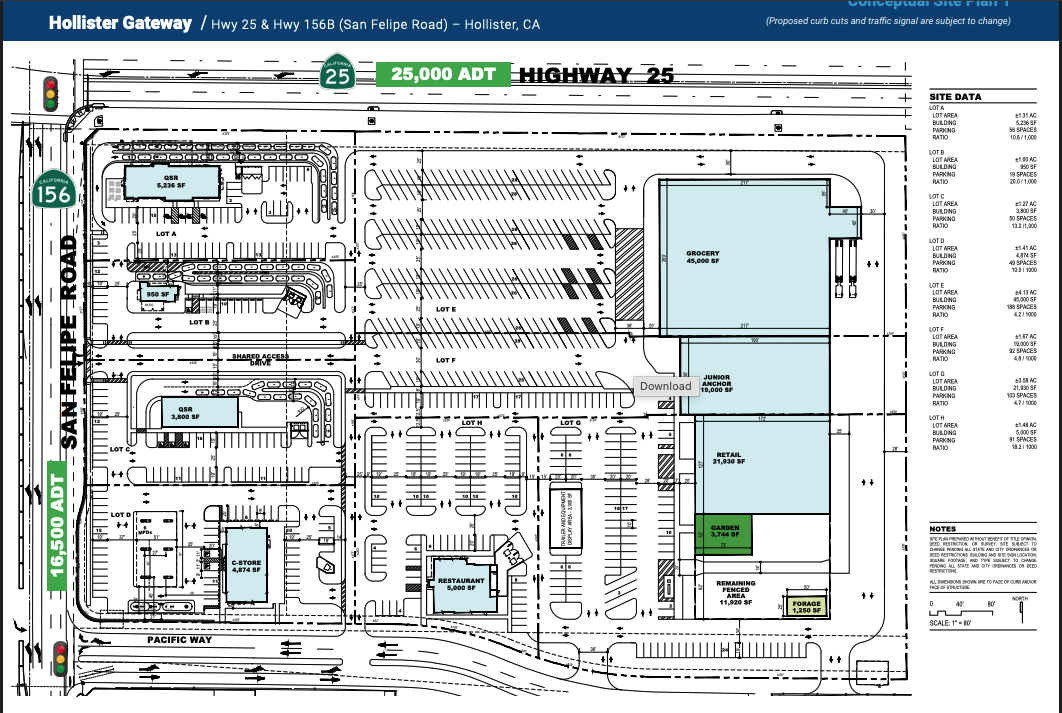Click the SHARED ACCESS DRIVE label
Viewport: 1062px width, 713px height.
point(260,360)
